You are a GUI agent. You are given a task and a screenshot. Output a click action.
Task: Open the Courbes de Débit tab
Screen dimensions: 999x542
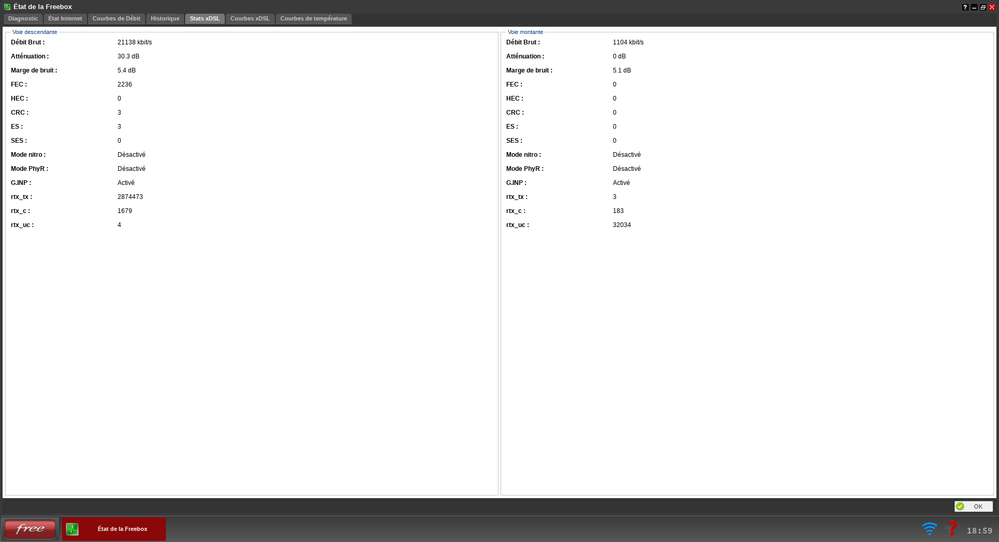pos(116,18)
